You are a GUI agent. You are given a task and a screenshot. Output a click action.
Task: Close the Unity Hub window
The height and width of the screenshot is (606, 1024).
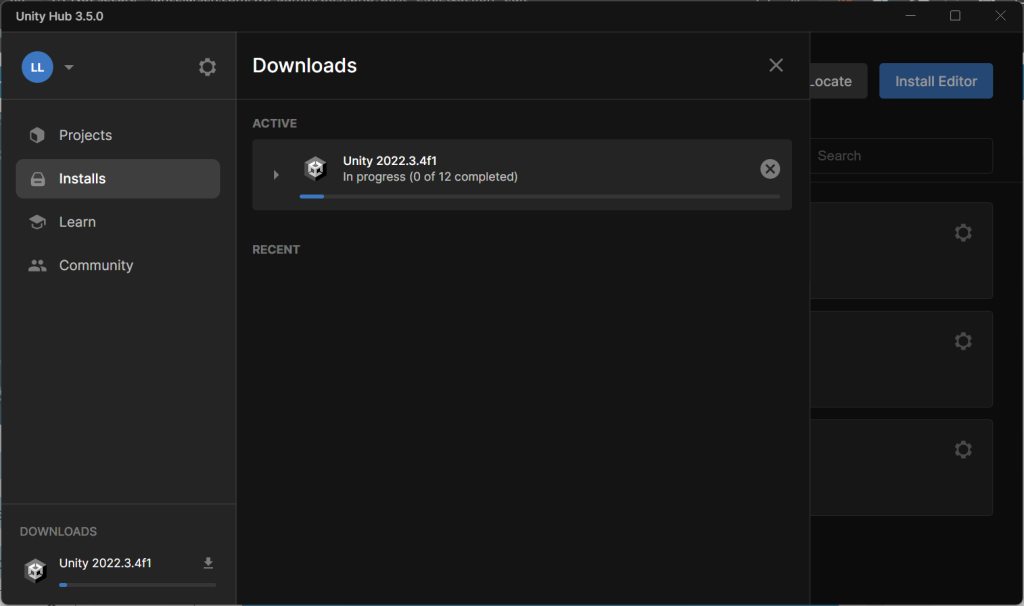1000,16
